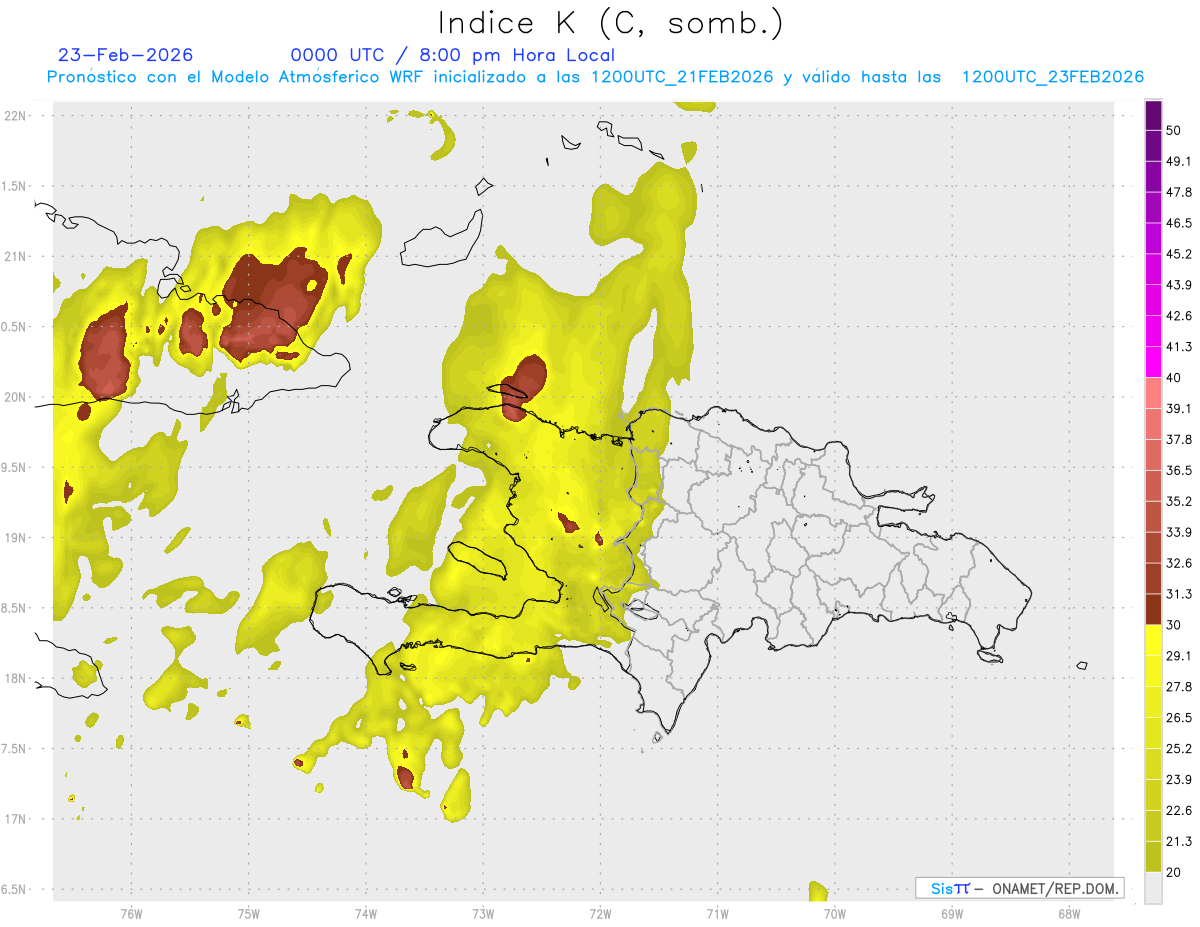Click the bright yellow colorbar segment between 29.1 and 30
This screenshot has height=927, width=1200.
1153,640
